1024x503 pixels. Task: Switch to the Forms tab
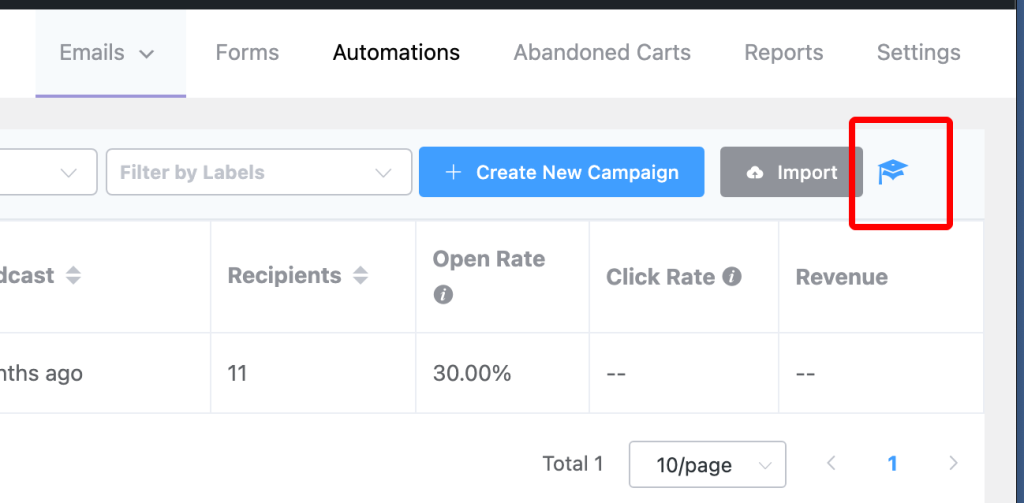pos(247,53)
